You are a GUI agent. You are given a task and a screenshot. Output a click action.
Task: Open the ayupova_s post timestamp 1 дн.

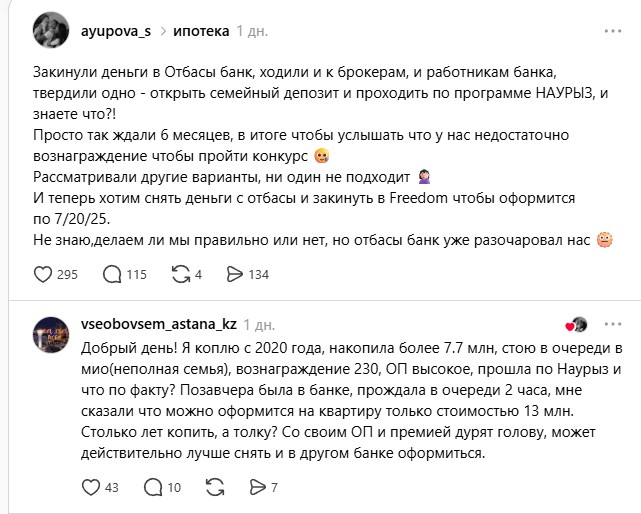point(251,32)
